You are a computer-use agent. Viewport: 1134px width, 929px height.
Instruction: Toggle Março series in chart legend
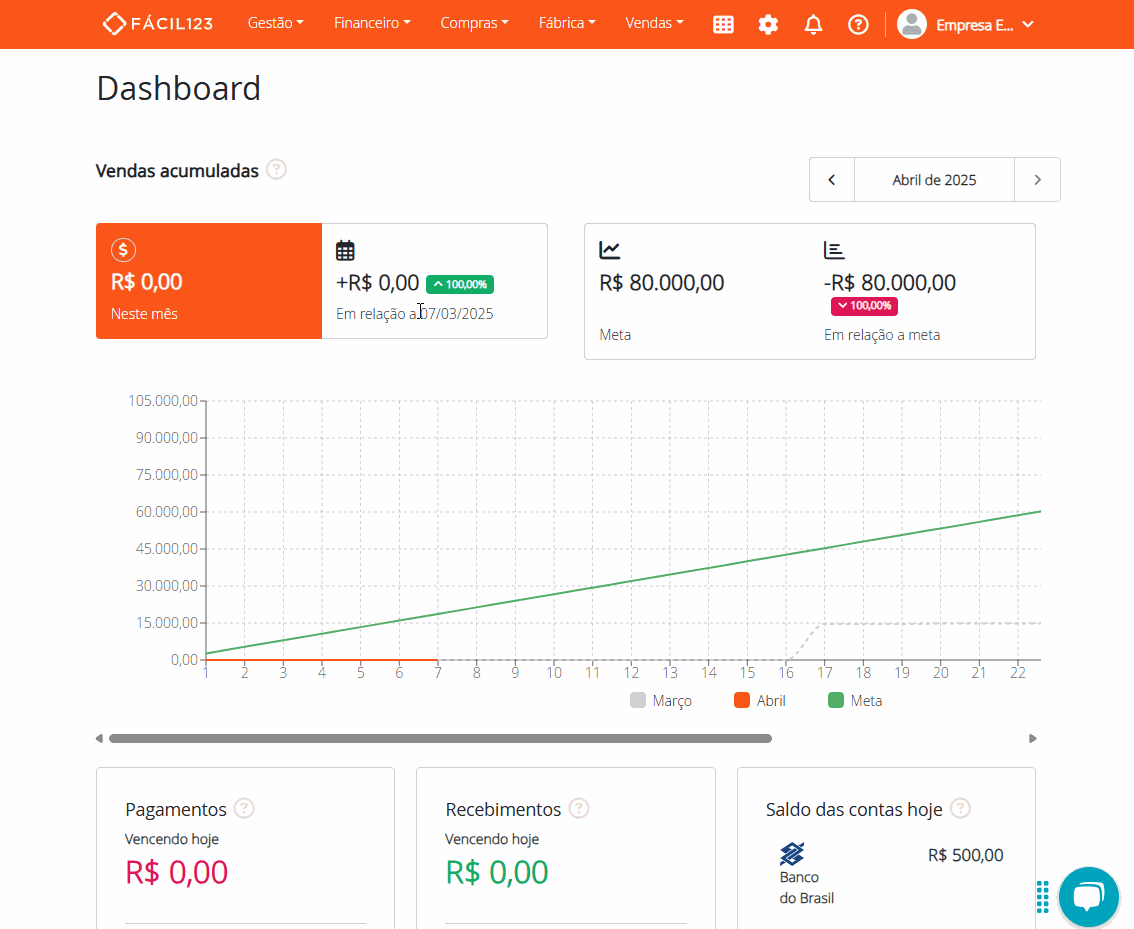(x=661, y=701)
